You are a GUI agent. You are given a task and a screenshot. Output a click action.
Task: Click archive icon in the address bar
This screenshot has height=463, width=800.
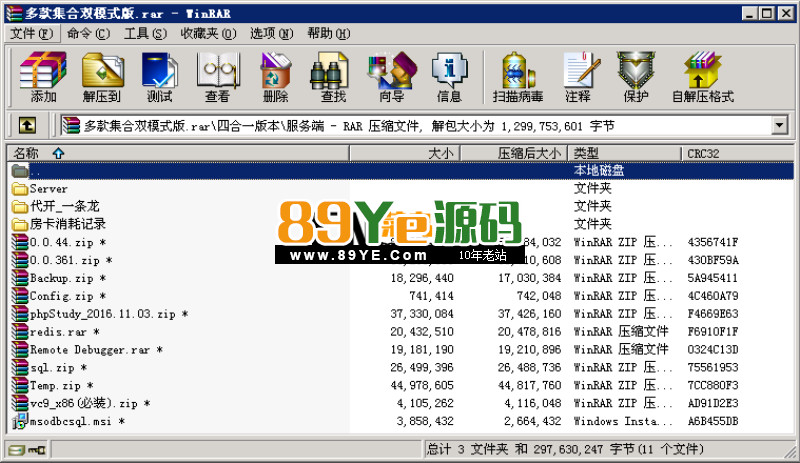point(71,126)
